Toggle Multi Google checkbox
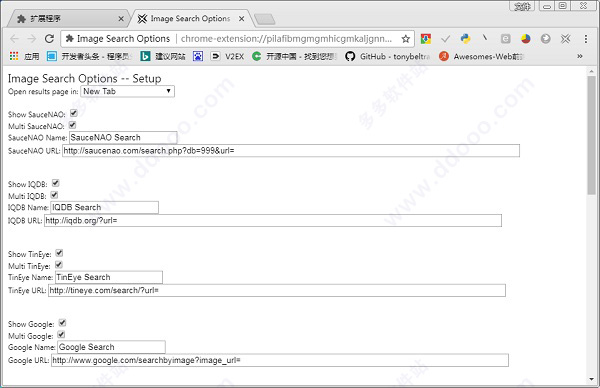600x388 pixels. tap(61, 335)
